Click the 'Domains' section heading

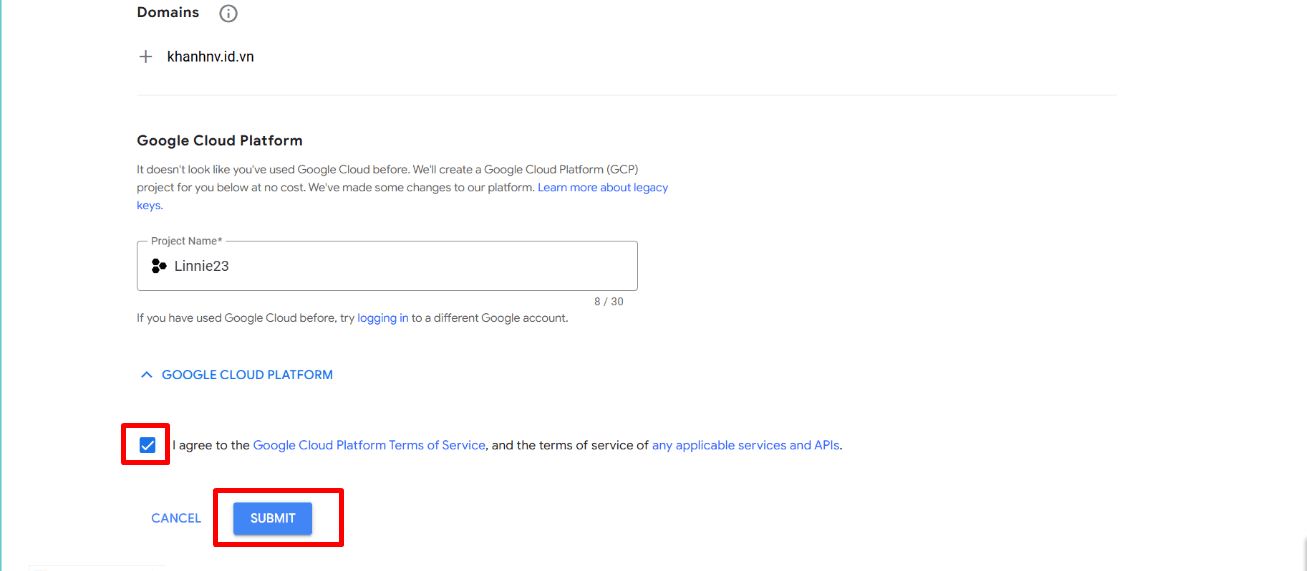click(168, 13)
